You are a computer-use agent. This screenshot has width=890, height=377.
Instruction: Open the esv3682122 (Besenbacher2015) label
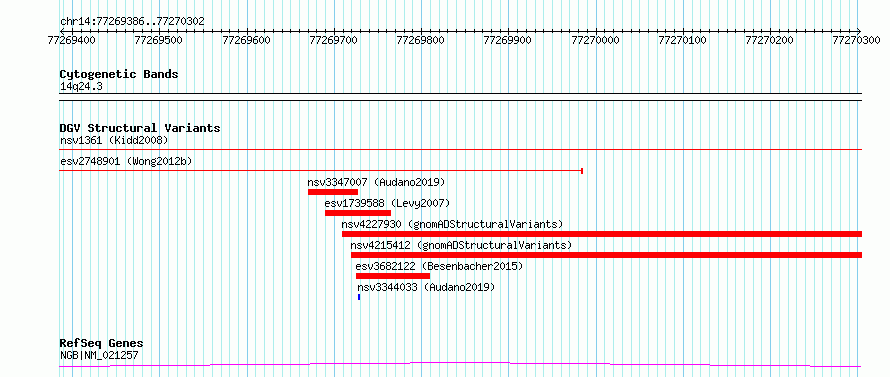click(x=439, y=266)
